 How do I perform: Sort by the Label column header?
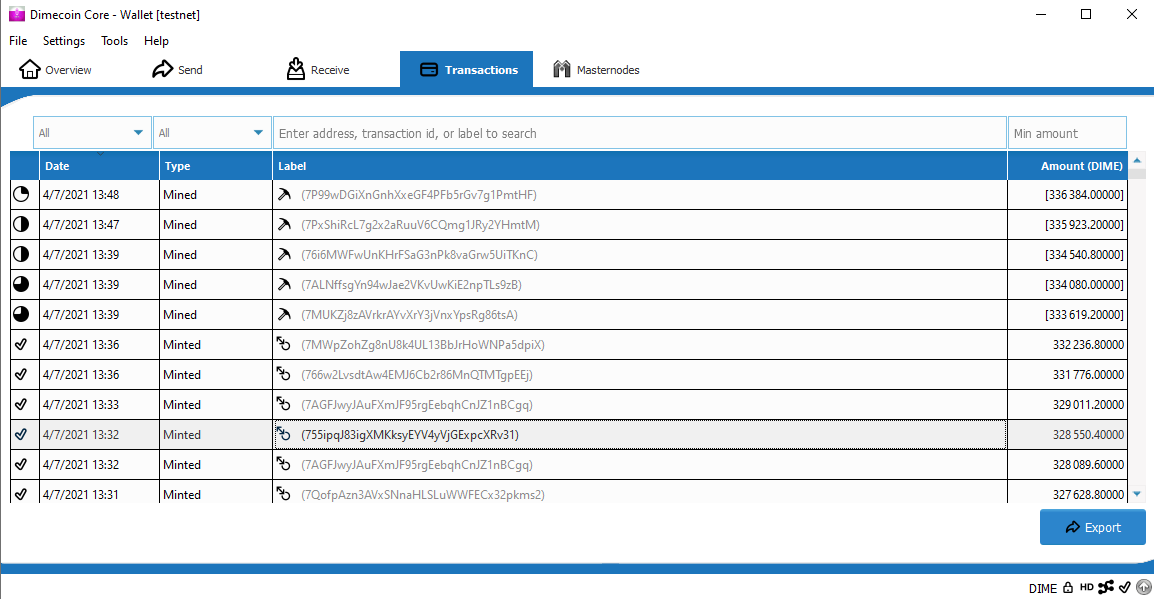point(640,166)
